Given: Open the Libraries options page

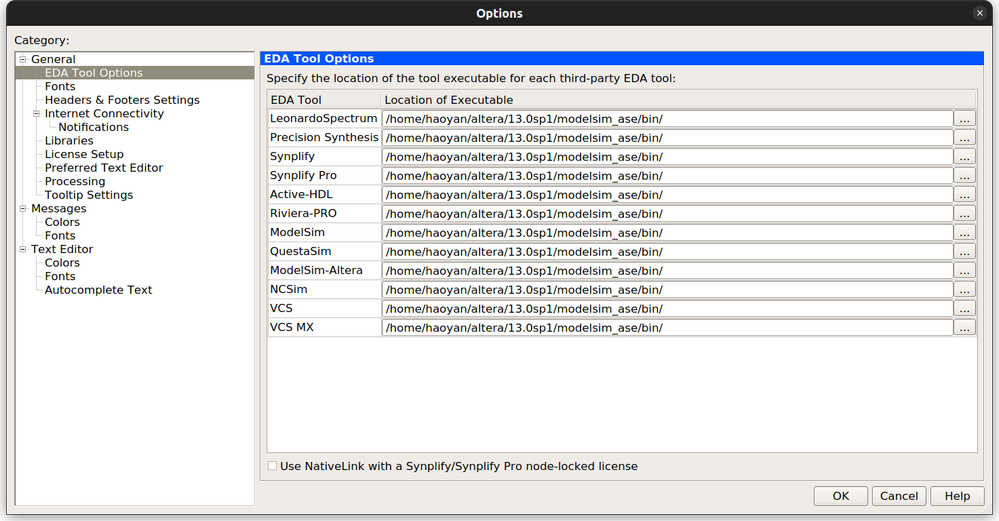Looking at the screenshot, I should 69,141.
